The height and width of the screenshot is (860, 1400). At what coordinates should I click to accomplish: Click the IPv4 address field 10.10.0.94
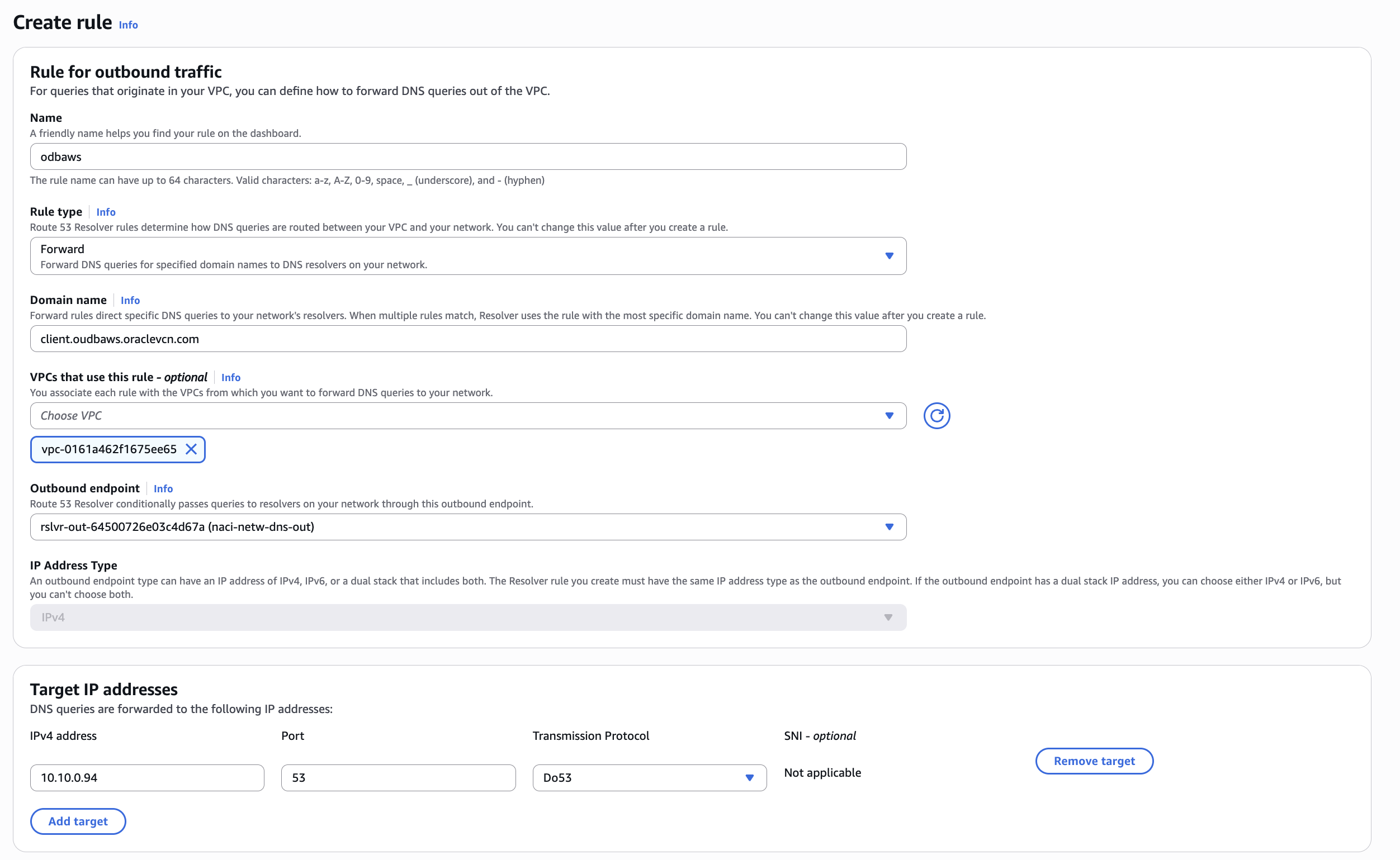[x=147, y=777]
